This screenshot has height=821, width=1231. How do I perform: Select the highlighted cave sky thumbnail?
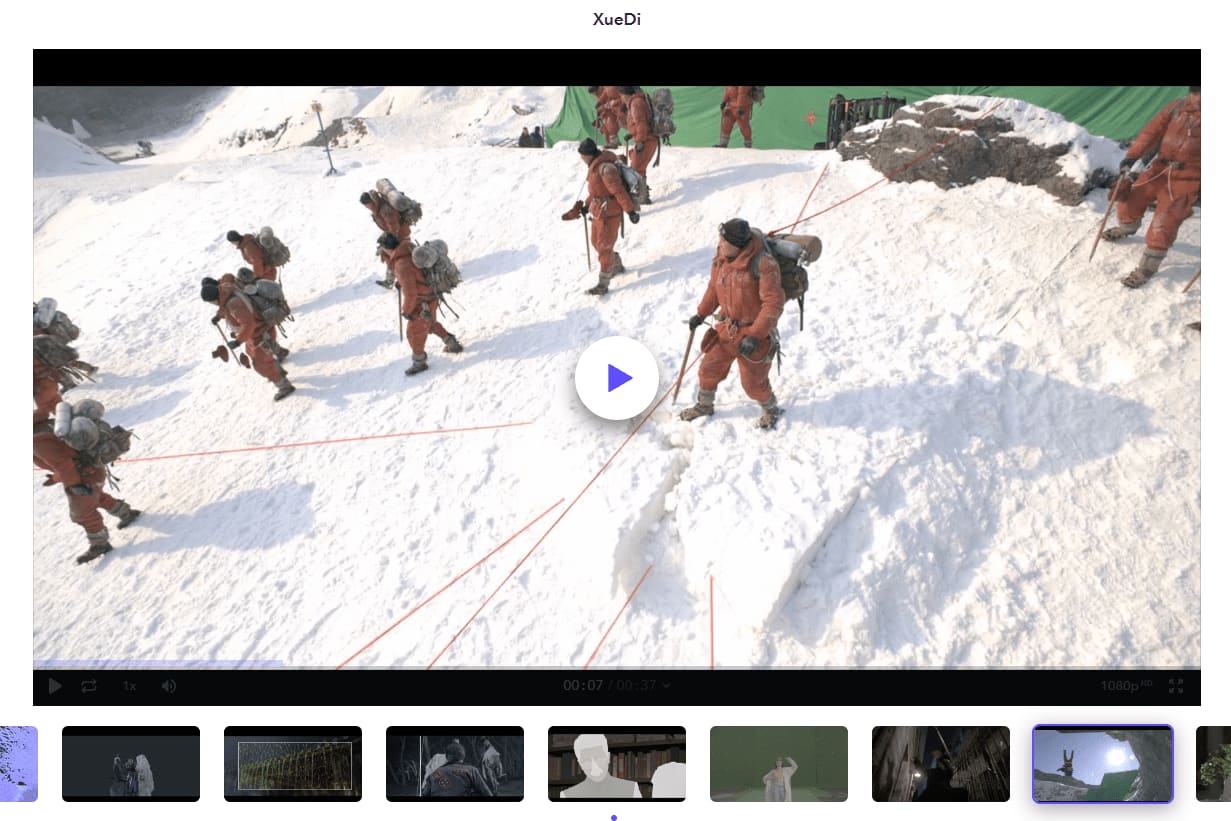[1102, 764]
